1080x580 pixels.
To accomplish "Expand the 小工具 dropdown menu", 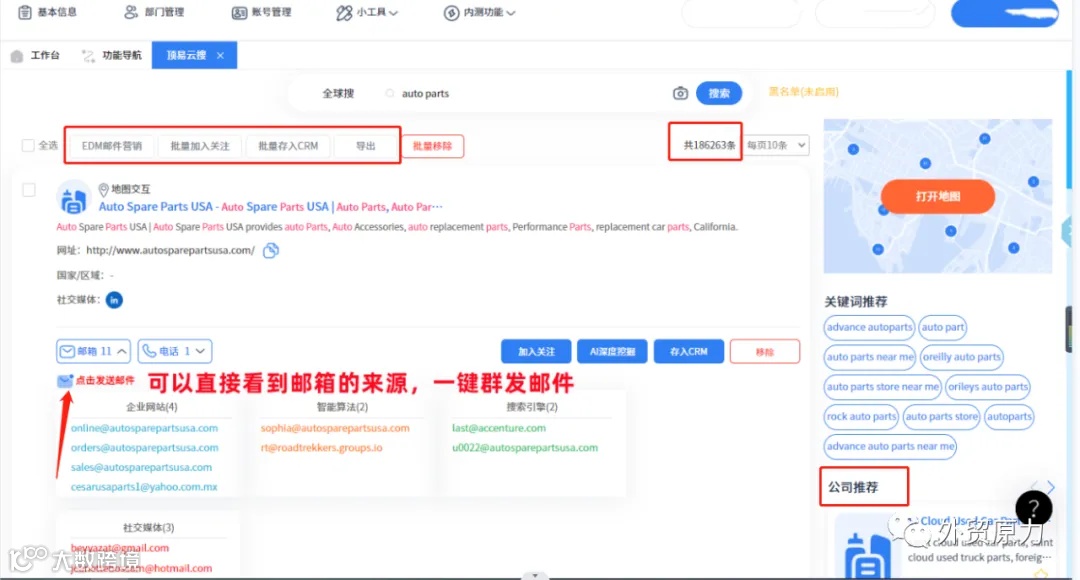I will point(367,12).
